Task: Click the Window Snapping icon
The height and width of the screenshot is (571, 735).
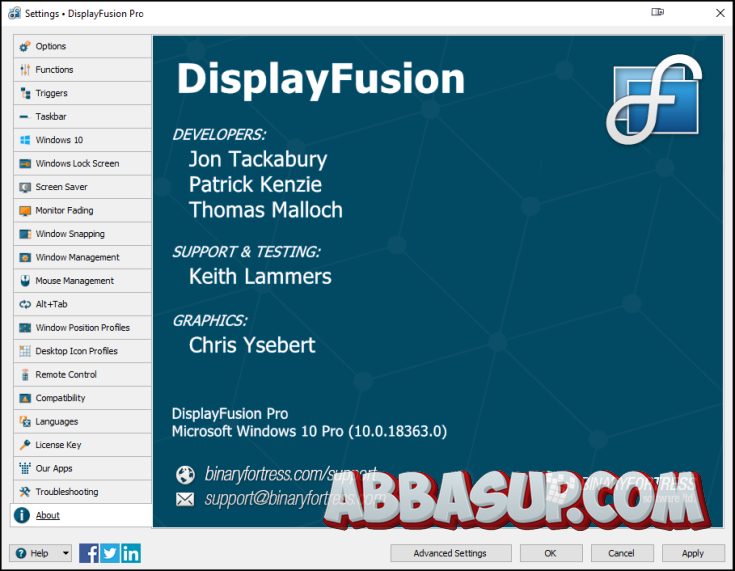Action: (25, 234)
